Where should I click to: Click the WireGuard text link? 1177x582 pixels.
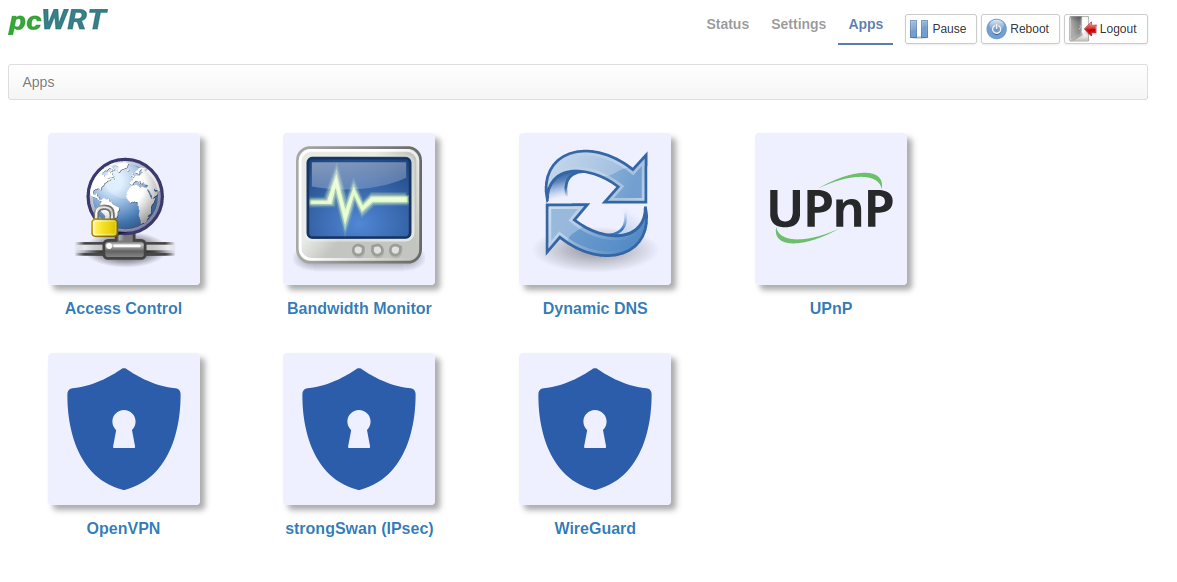point(595,529)
